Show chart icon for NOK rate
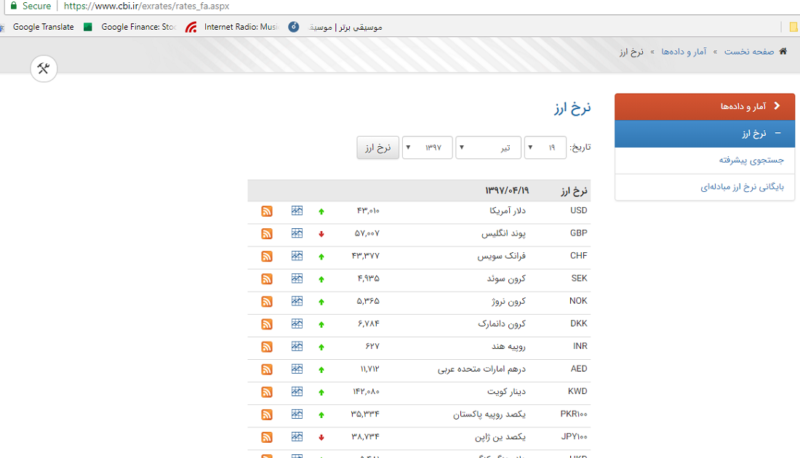The image size is (800, 458). coord(297,301)
